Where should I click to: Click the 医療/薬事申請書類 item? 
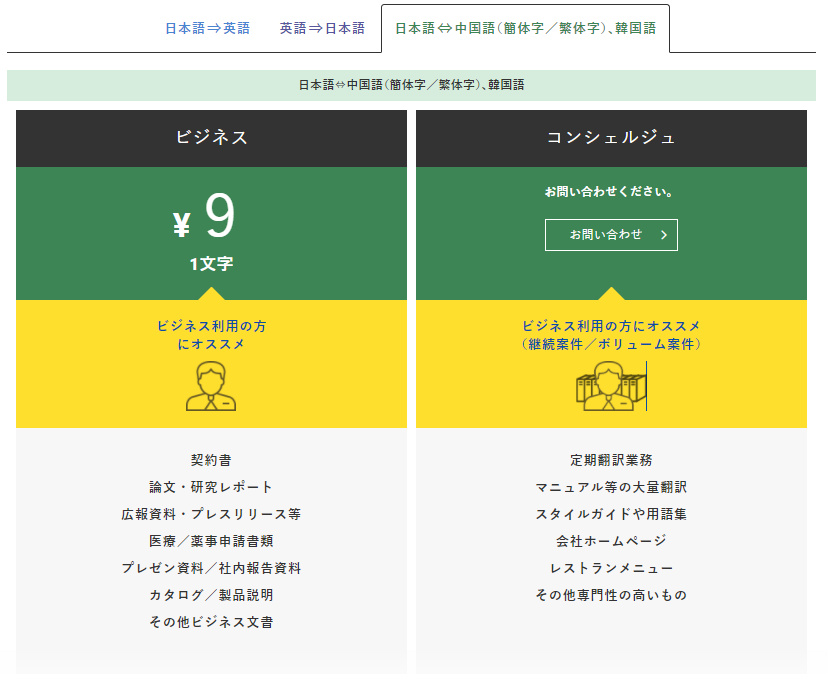coord(211,541)
